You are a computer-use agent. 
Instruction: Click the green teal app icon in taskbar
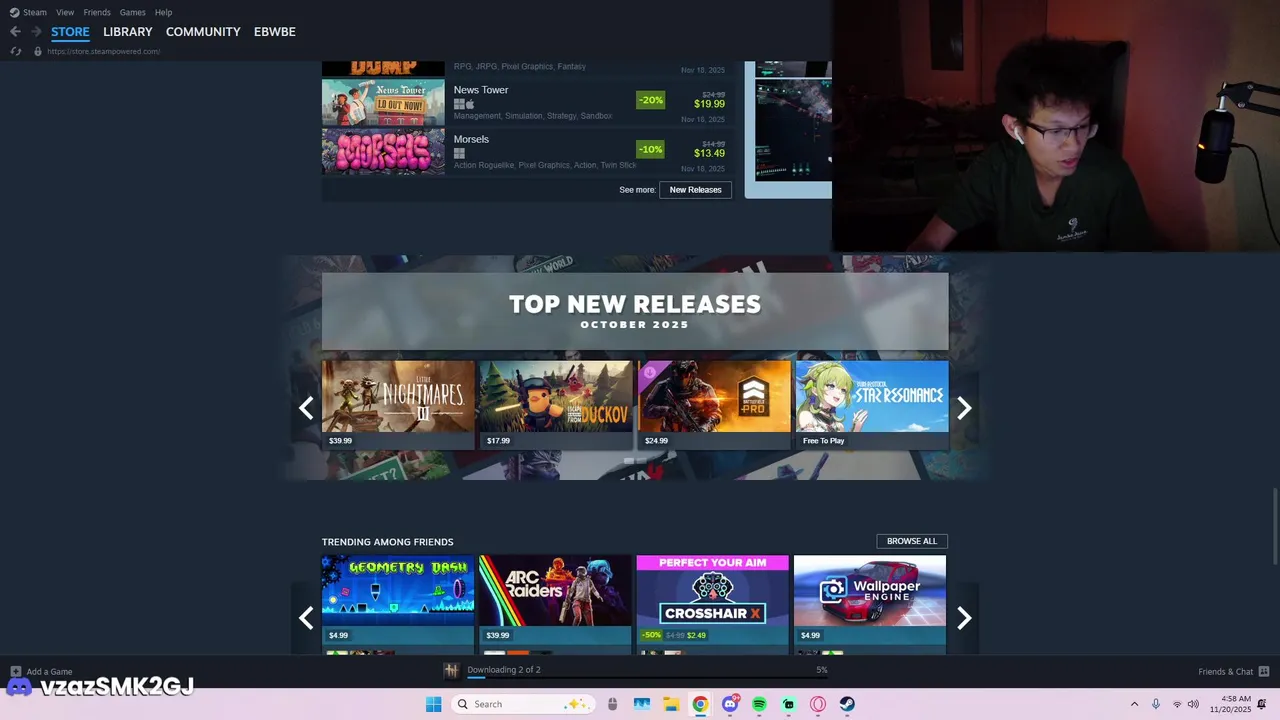789,704
